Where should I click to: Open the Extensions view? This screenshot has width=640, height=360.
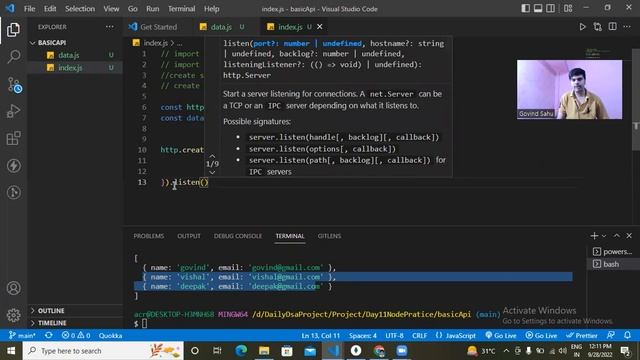(x=13, y=138)
